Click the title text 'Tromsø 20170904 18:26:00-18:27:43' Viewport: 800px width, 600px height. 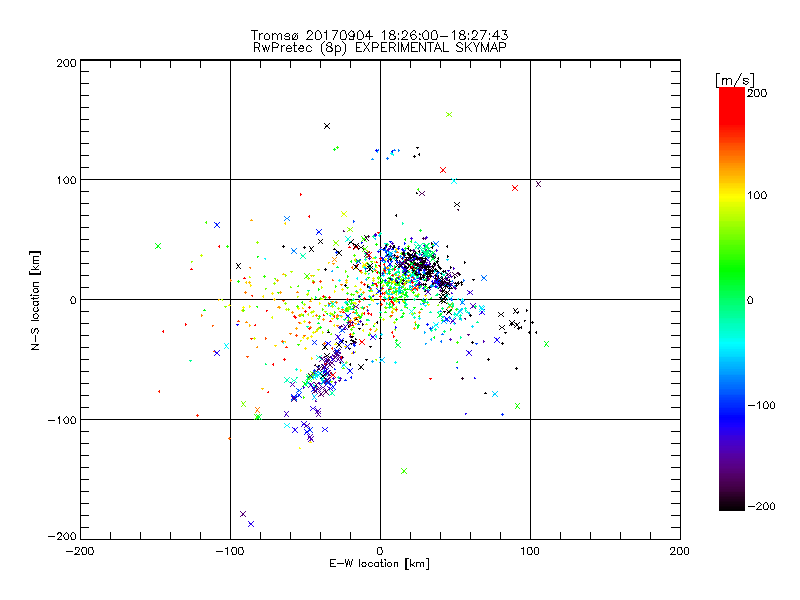[x=380, y=35]
